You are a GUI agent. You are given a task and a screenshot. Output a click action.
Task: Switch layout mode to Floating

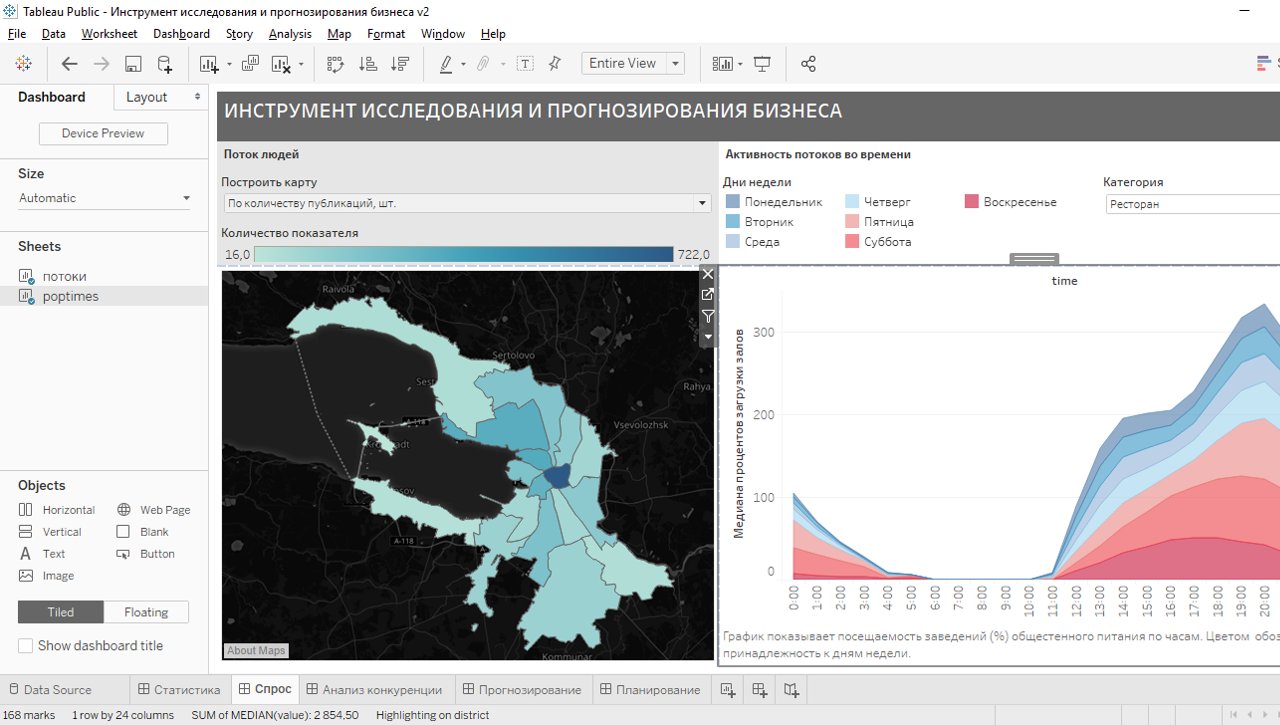coord(146,612)
